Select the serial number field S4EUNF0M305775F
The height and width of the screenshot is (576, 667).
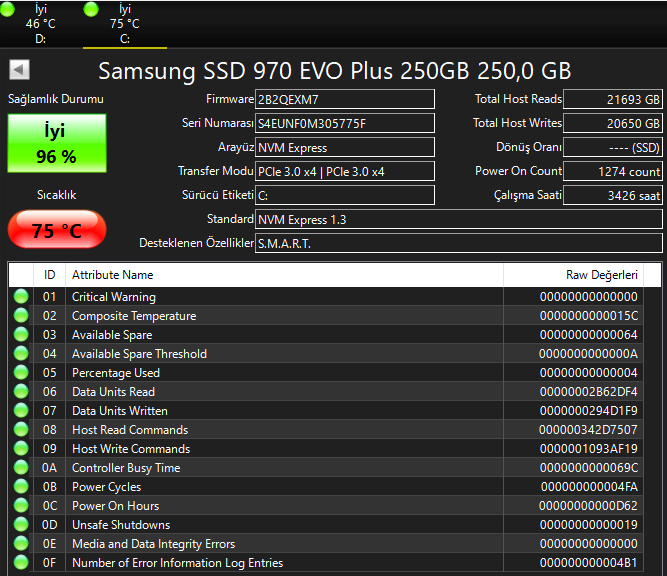click(345, 123)
